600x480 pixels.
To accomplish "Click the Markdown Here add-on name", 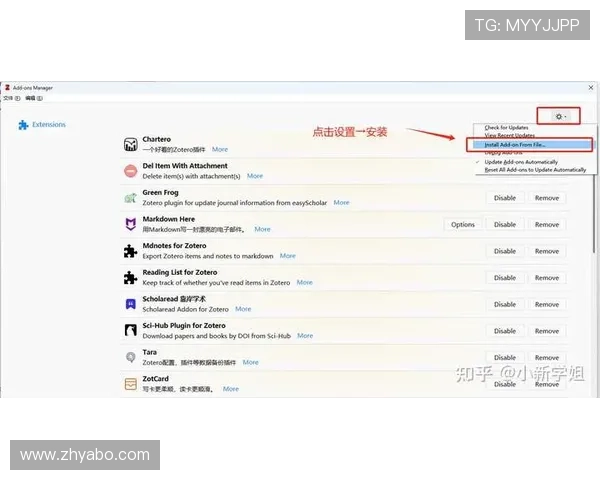I will [168, 219].
